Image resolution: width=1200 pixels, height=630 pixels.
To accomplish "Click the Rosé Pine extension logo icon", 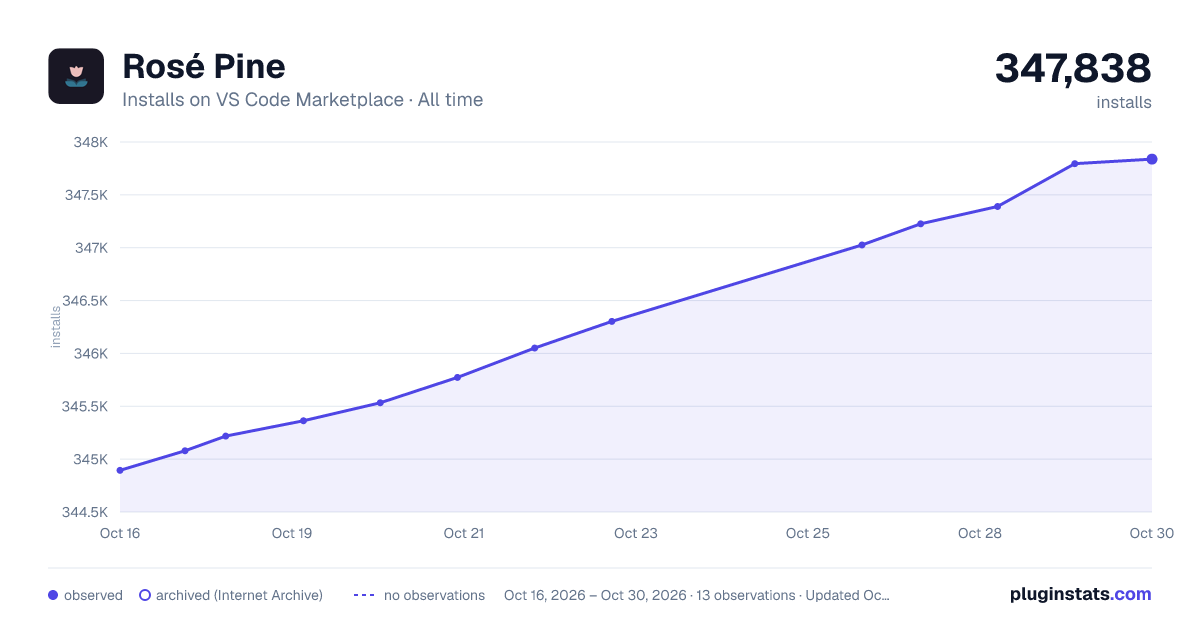I will click(x=76, y=76).
